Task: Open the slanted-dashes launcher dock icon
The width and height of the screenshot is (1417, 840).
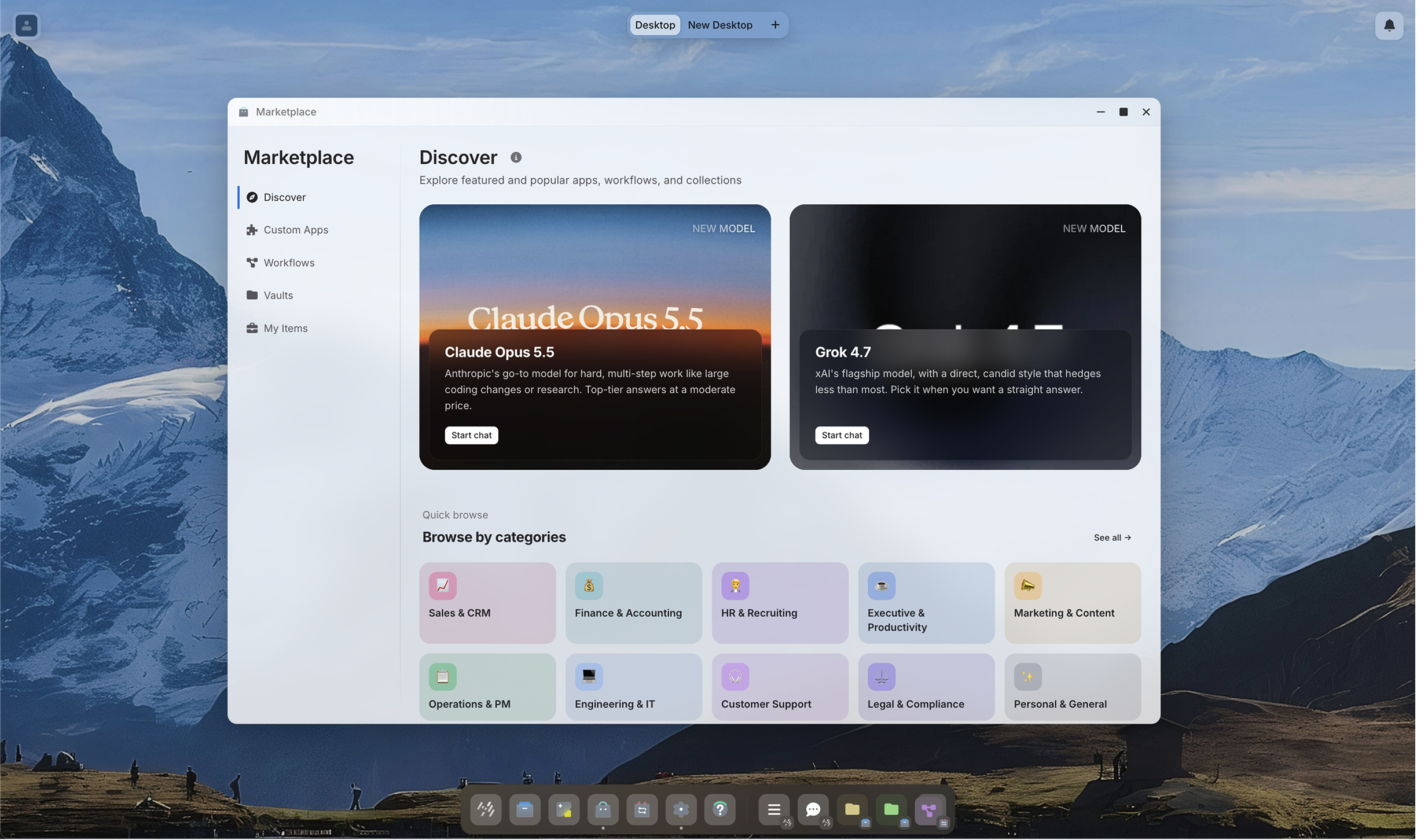Action: coord(486,810)
